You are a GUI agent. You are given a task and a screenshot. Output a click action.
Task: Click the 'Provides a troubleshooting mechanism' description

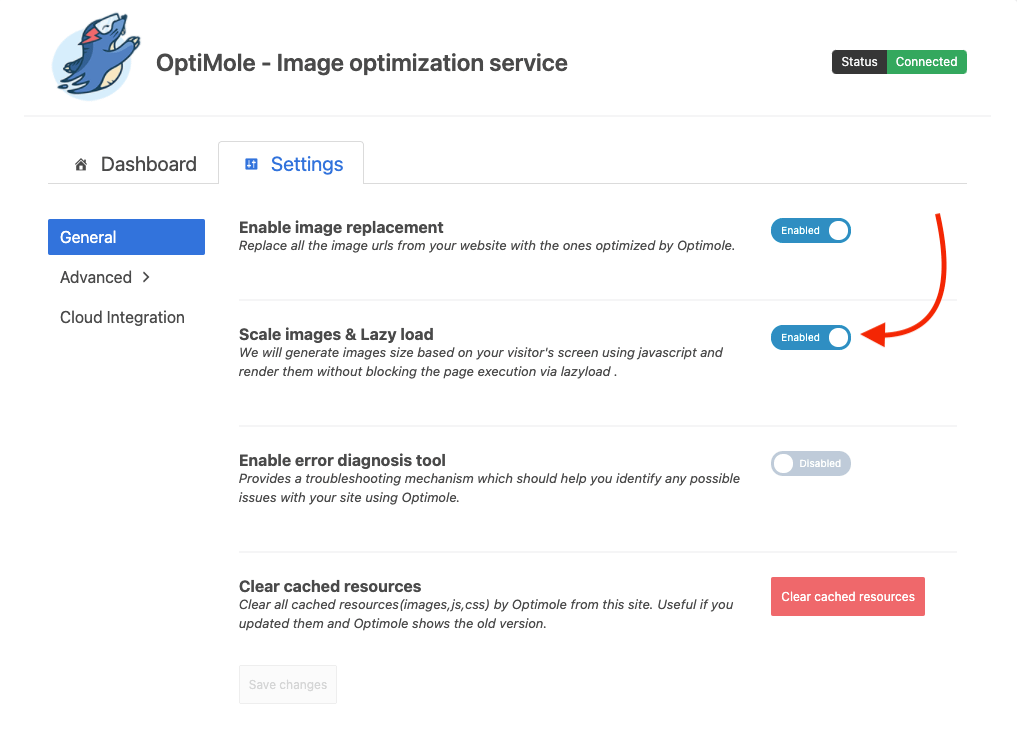pyautogui.click(x=490, y=488)
